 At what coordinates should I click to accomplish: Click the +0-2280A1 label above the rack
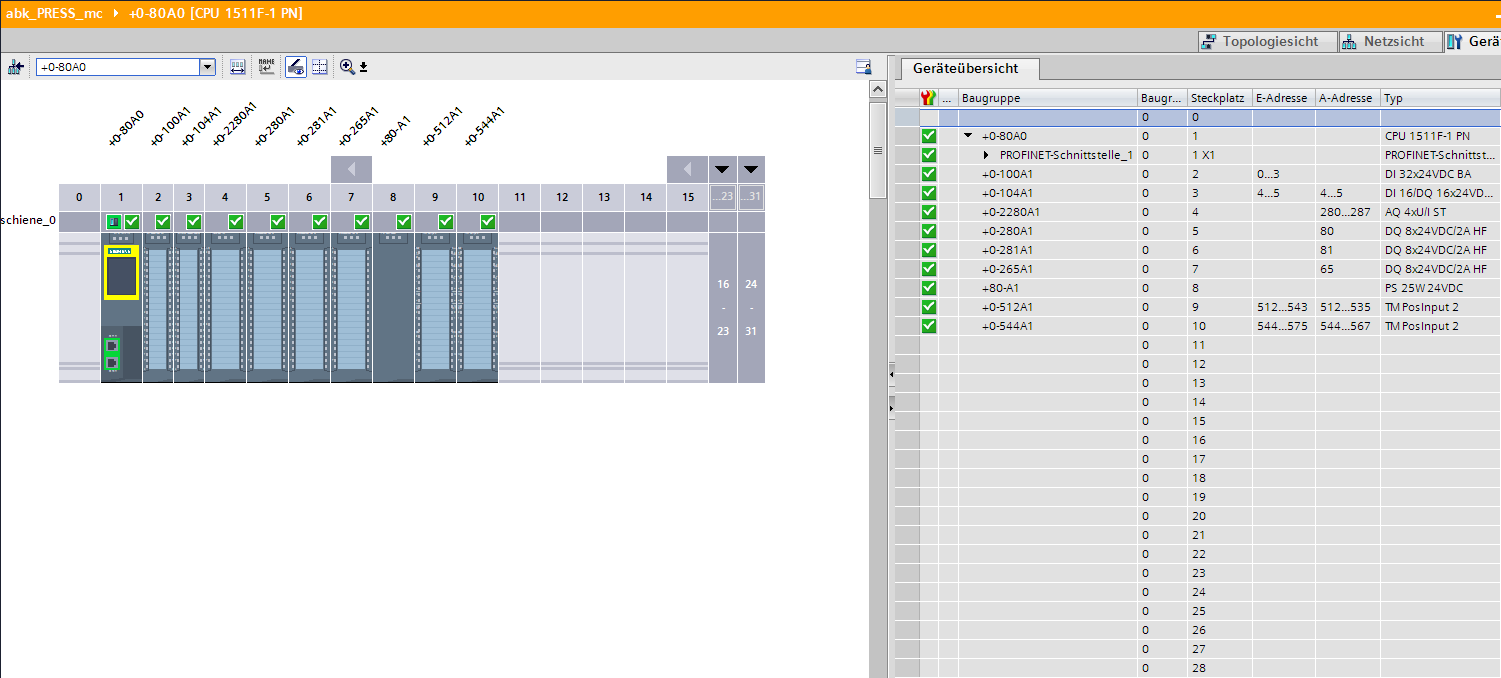234,124
